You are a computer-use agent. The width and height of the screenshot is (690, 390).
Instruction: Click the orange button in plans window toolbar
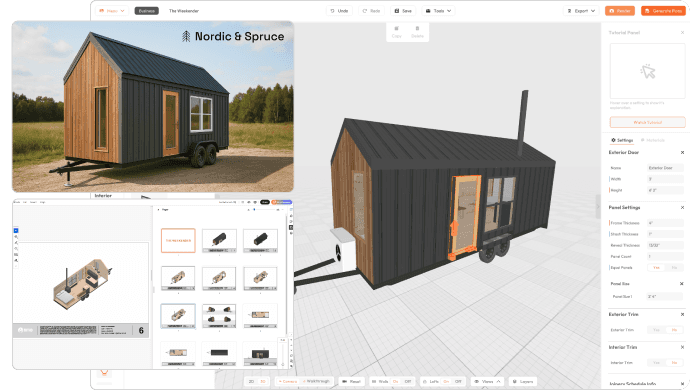282,202
